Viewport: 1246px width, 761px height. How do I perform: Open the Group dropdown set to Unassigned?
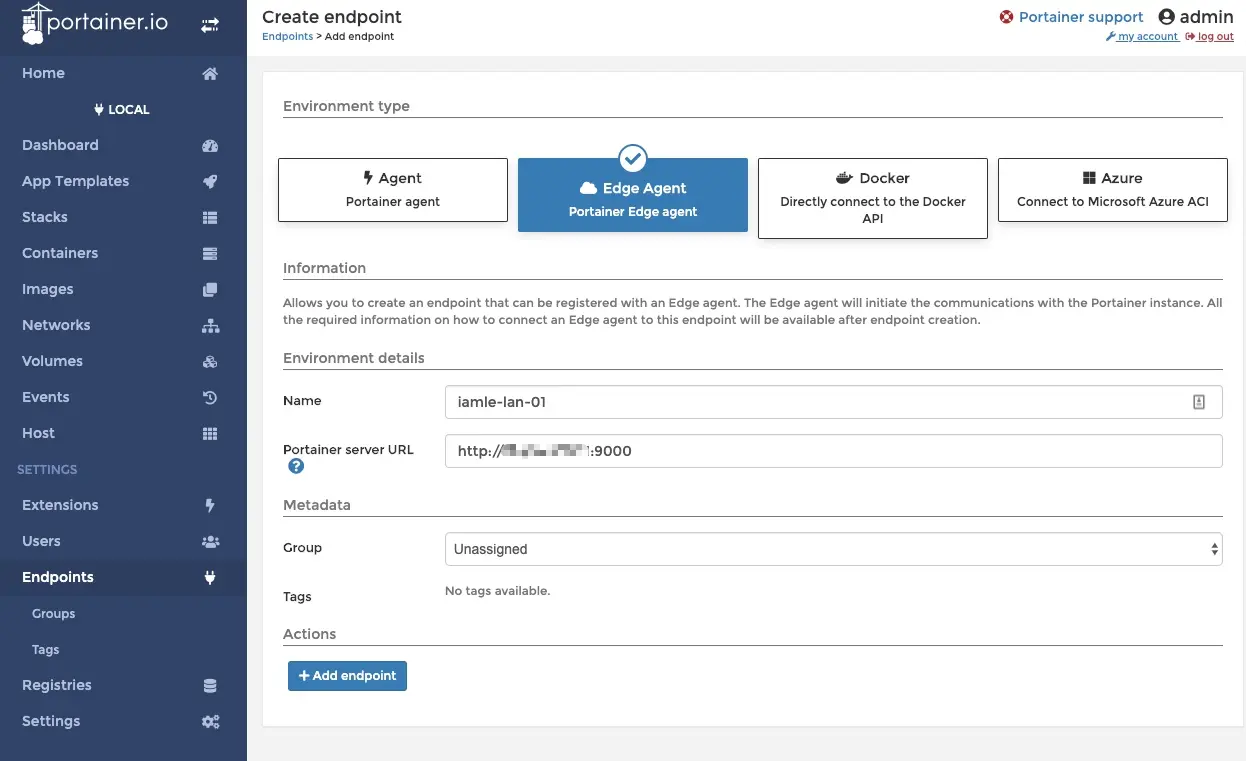pos(834,549)
